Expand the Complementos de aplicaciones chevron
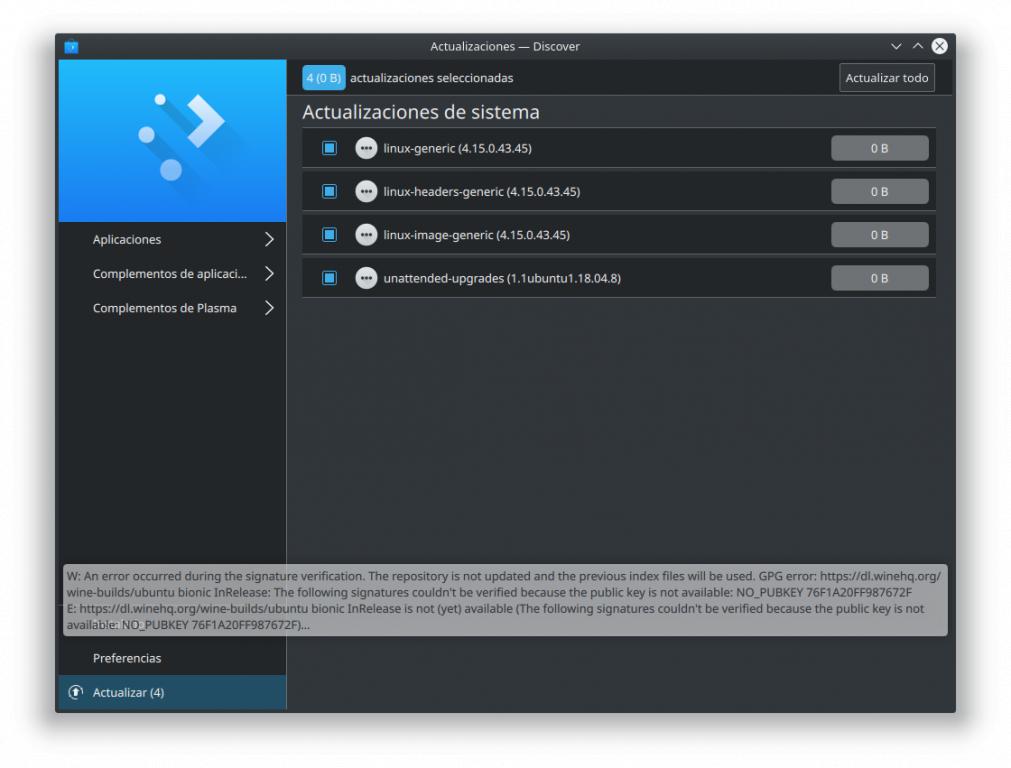 click(x=269, y=274)
